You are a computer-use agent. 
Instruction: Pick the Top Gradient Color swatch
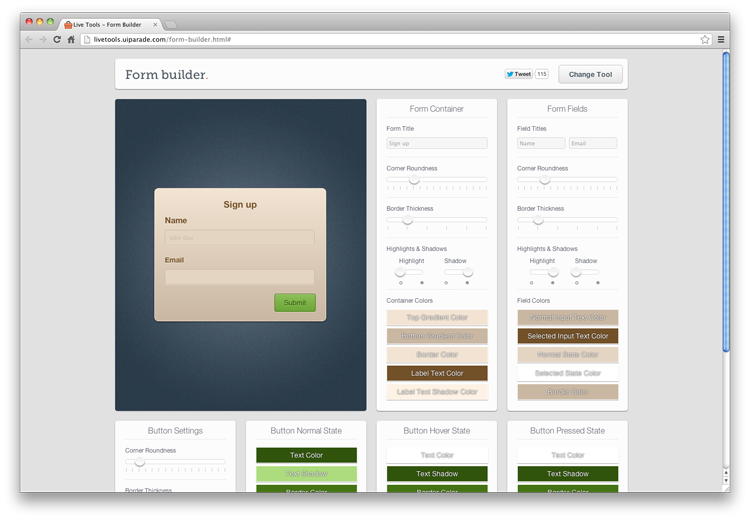click(437, 318)
